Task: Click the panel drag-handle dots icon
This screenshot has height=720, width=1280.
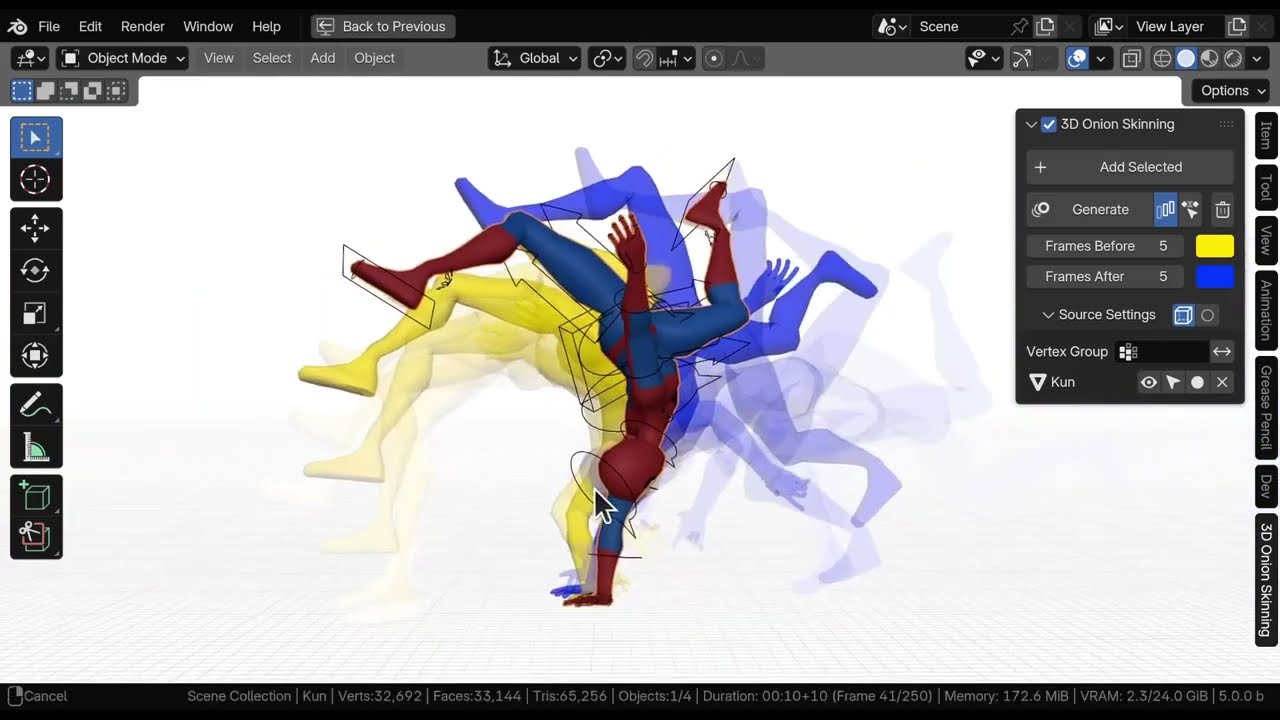Action: pos(1226,125)
